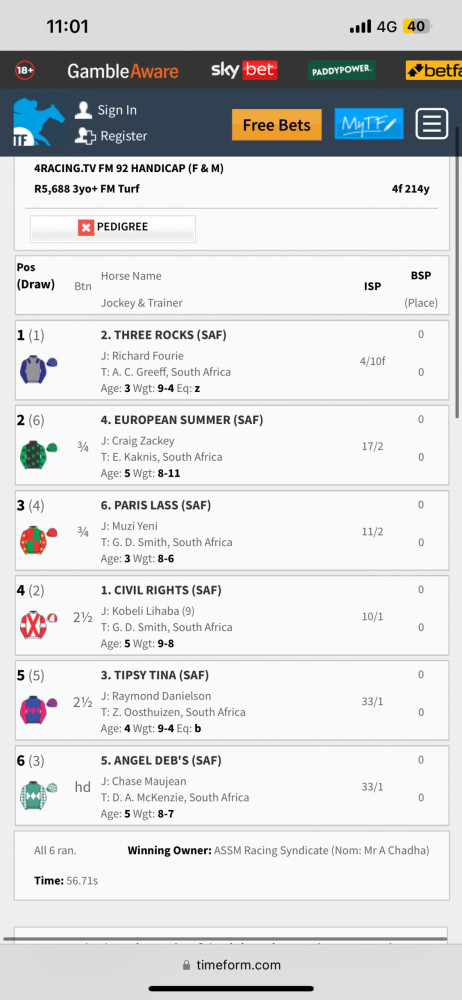The image size is (462, 1000).
Task: Click the Register add-user icon
Action: 85,136
